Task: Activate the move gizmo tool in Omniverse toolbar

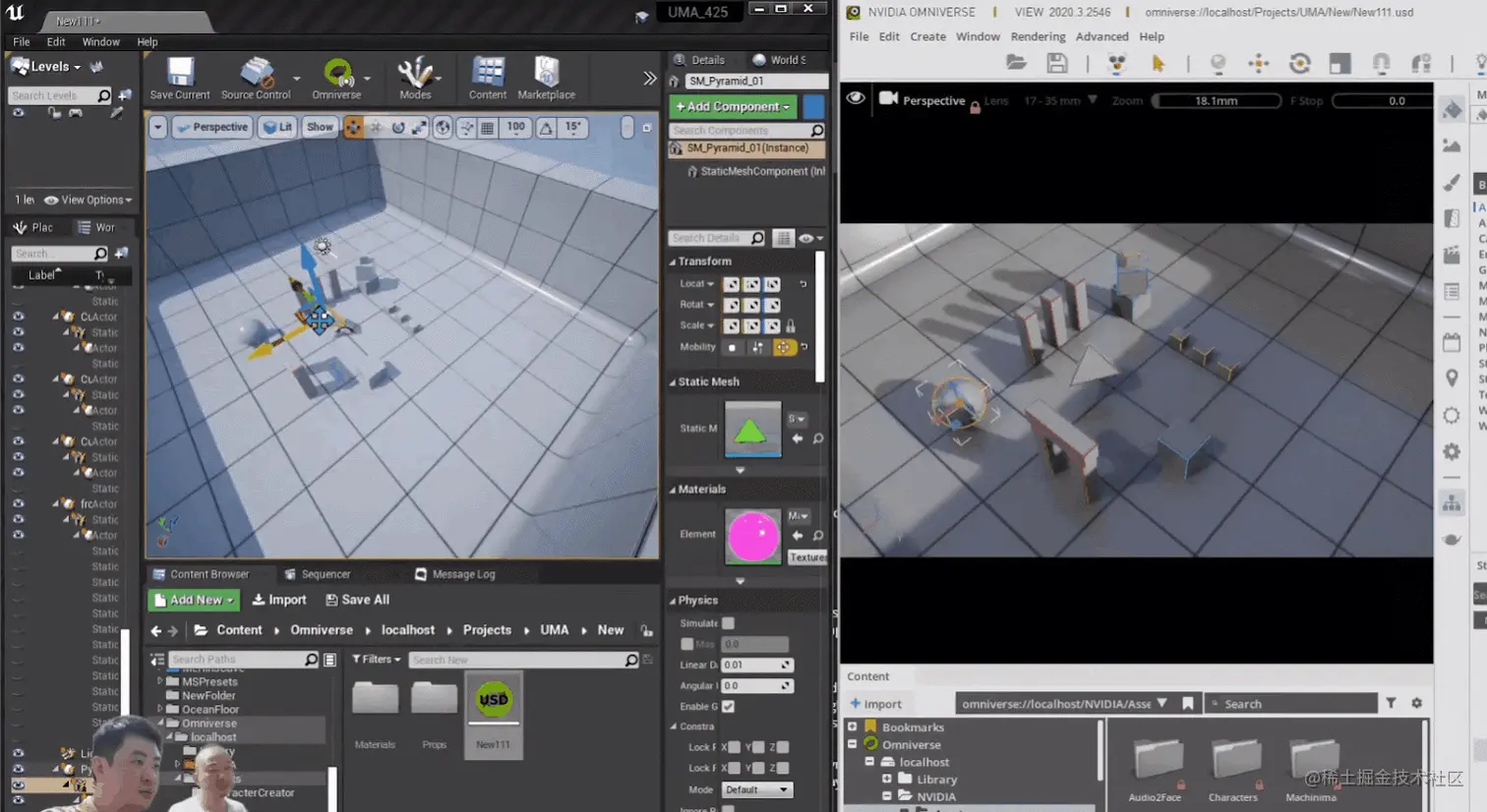Action: (1259, 62)
